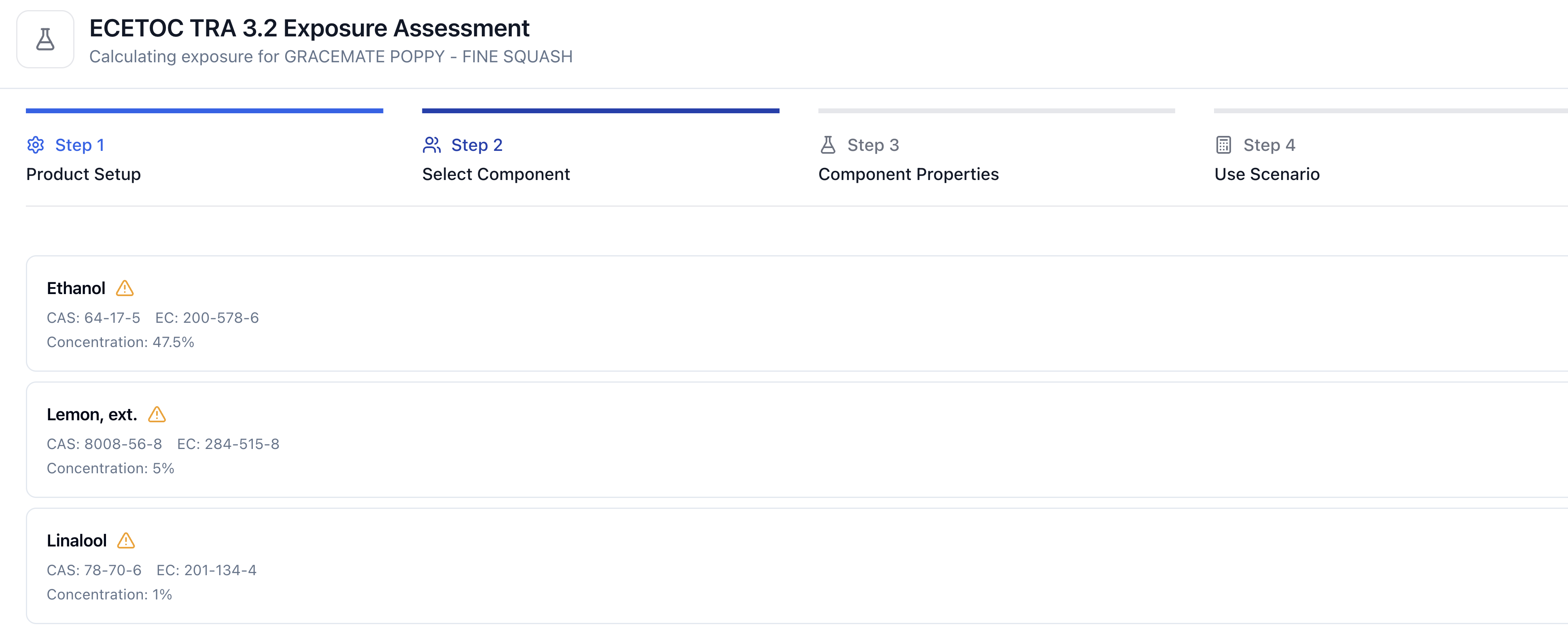
Task: Click the Step 4 calculator icon
Action: 1223,145
